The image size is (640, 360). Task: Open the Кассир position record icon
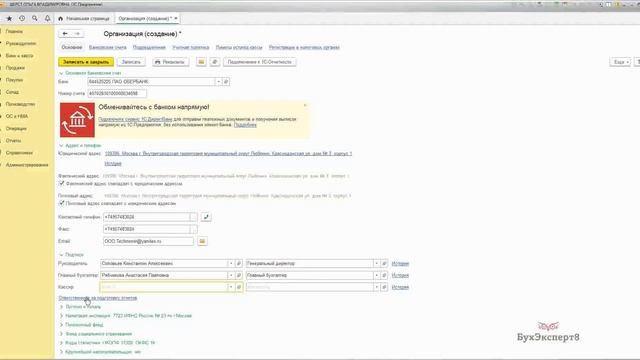tap(384, 287)
